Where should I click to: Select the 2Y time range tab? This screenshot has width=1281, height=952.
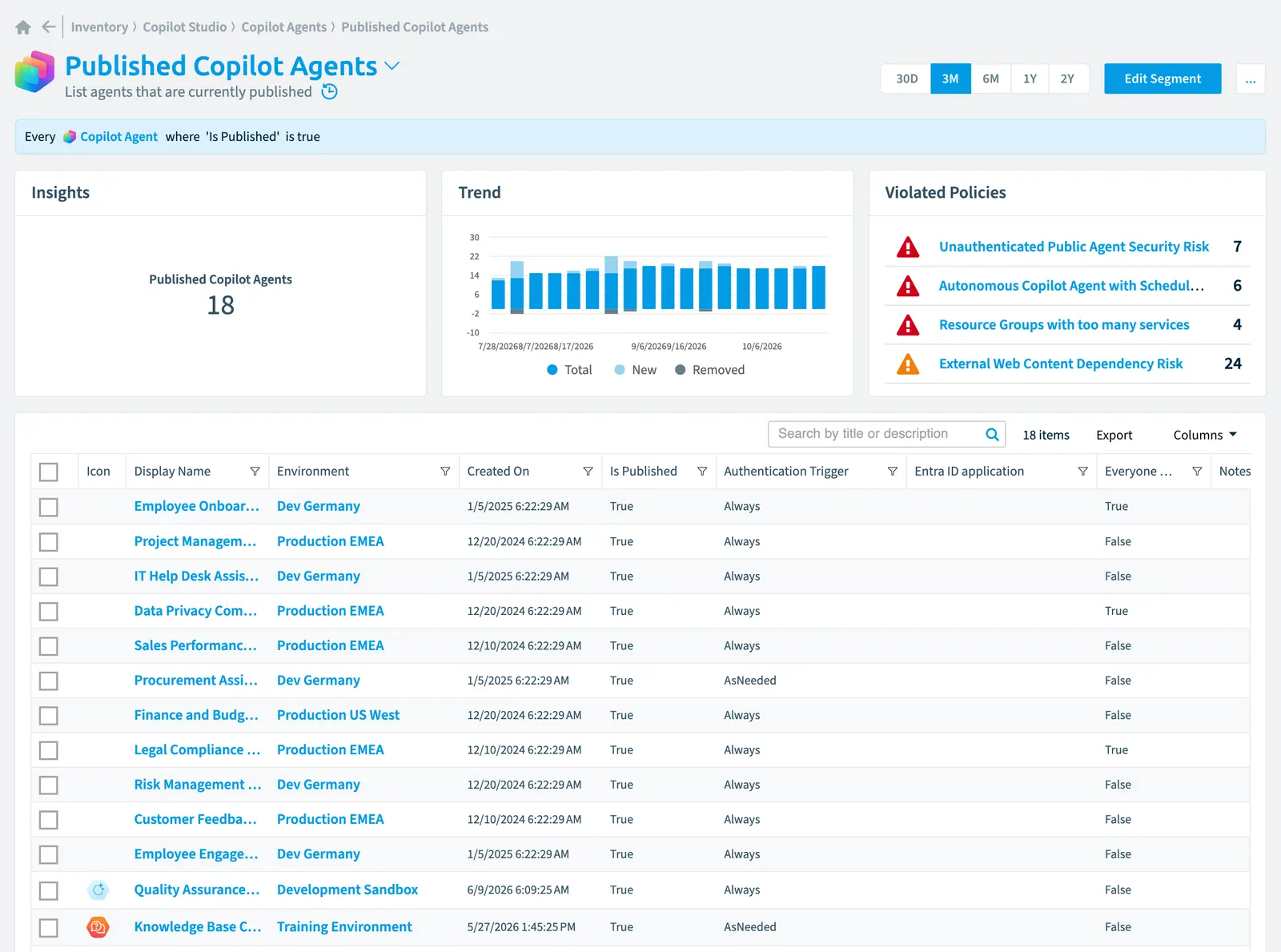click(1067, 78)
